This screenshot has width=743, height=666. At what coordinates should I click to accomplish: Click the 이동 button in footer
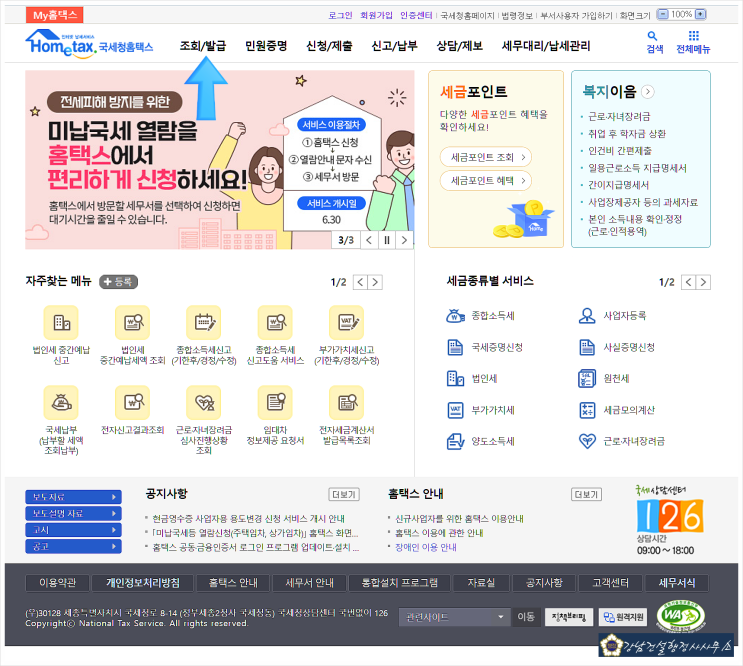pyautogui.click(x=526, y=617)
